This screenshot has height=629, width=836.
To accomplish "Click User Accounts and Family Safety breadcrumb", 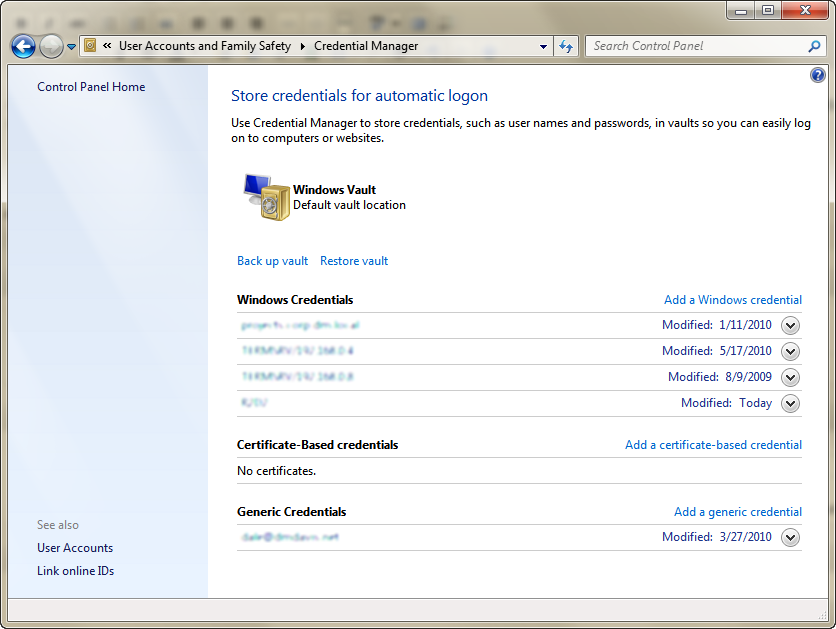I will tap(205, 46).
